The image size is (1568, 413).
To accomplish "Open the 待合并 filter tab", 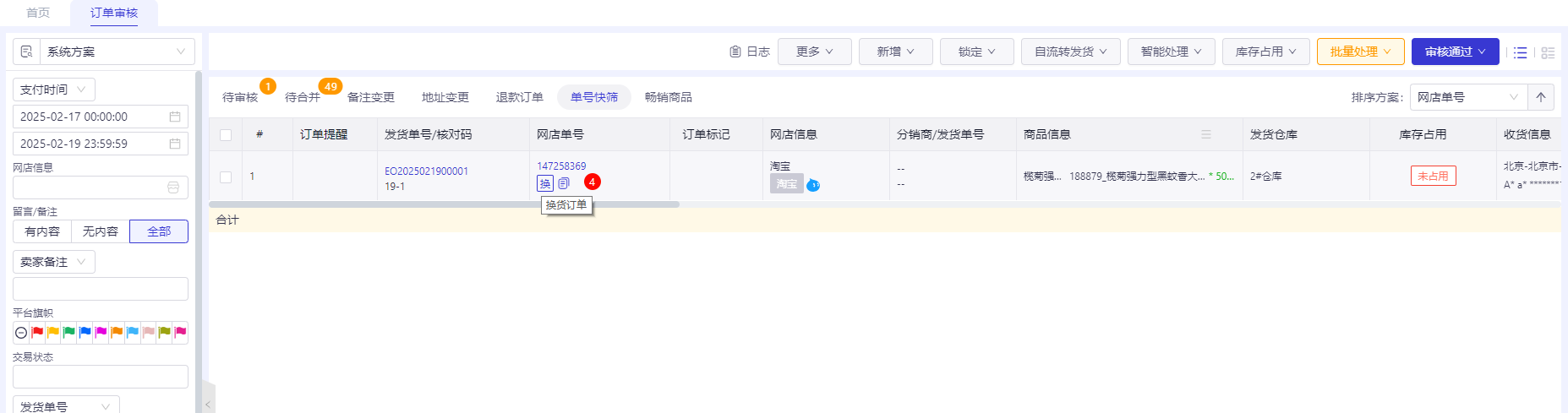I will [303, 97].
